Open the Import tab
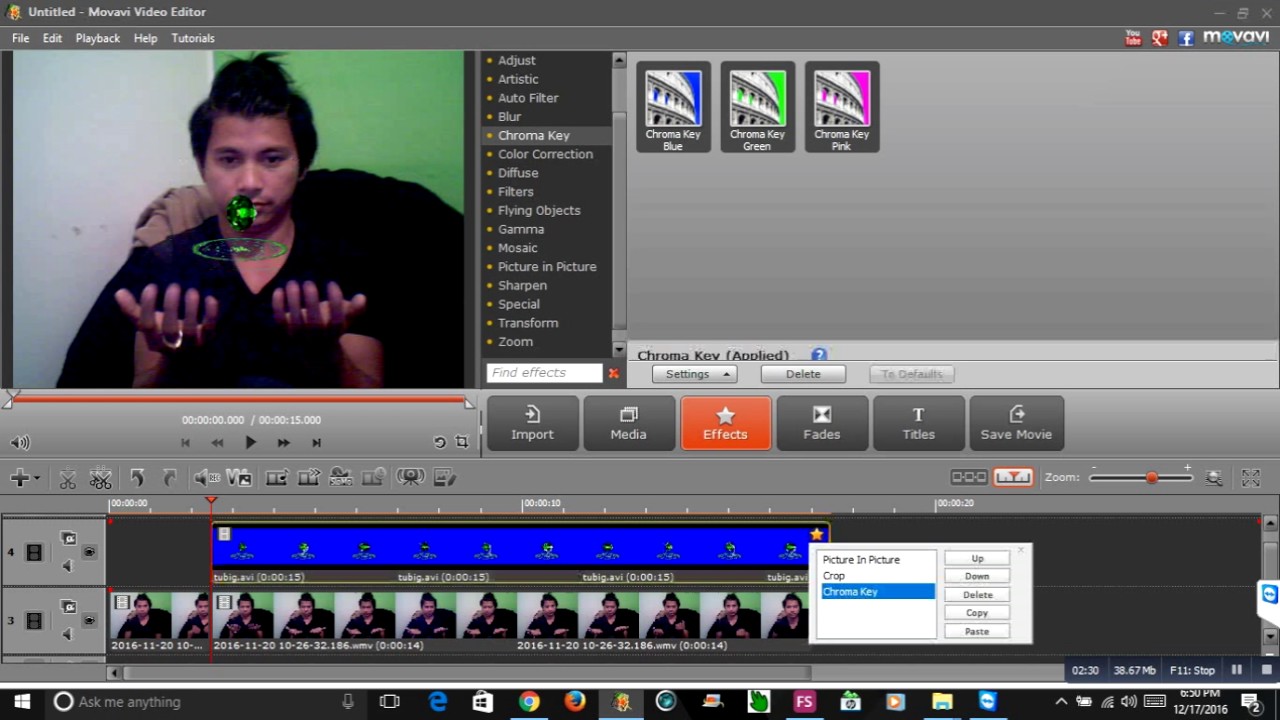Viewport: 1280px width, 720px height. click(532, 423)
